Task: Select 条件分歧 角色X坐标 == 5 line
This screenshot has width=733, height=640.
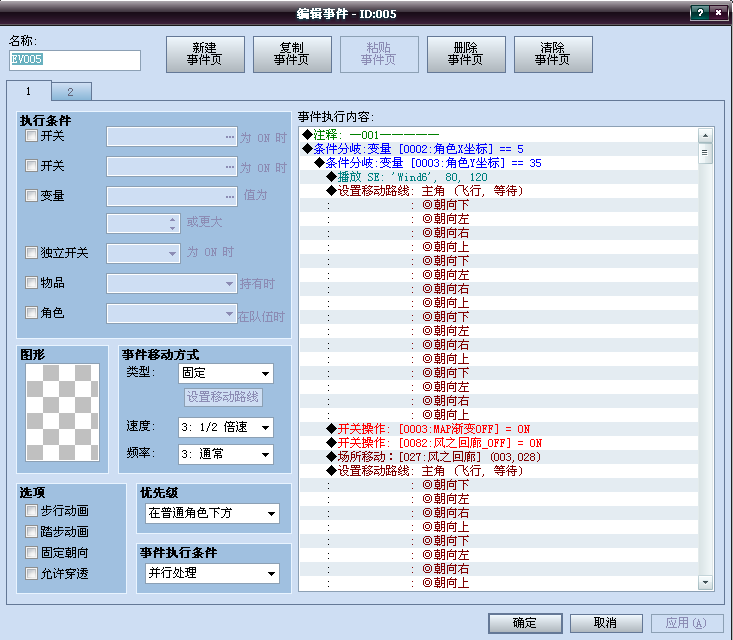Action: click(x=499, y=149)
